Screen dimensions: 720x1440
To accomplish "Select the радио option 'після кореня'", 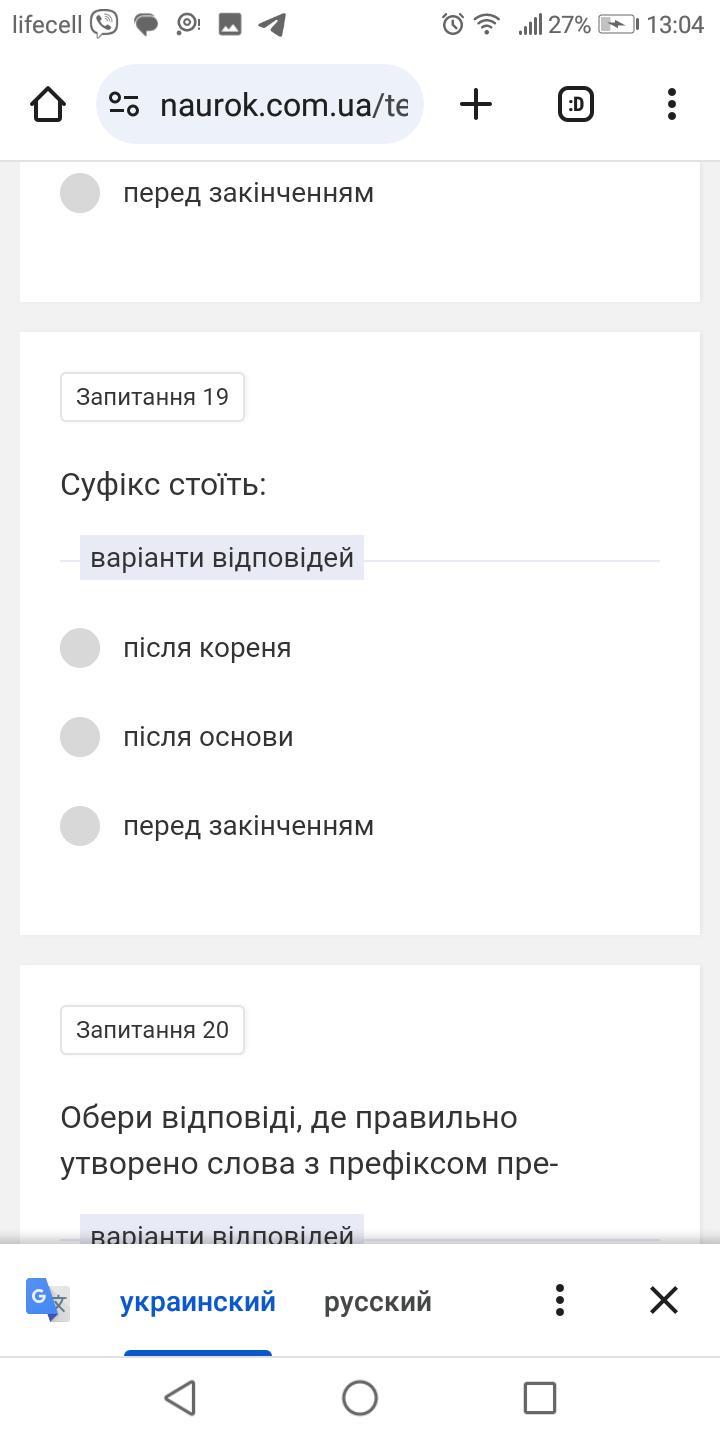I will tap(80, 648).
